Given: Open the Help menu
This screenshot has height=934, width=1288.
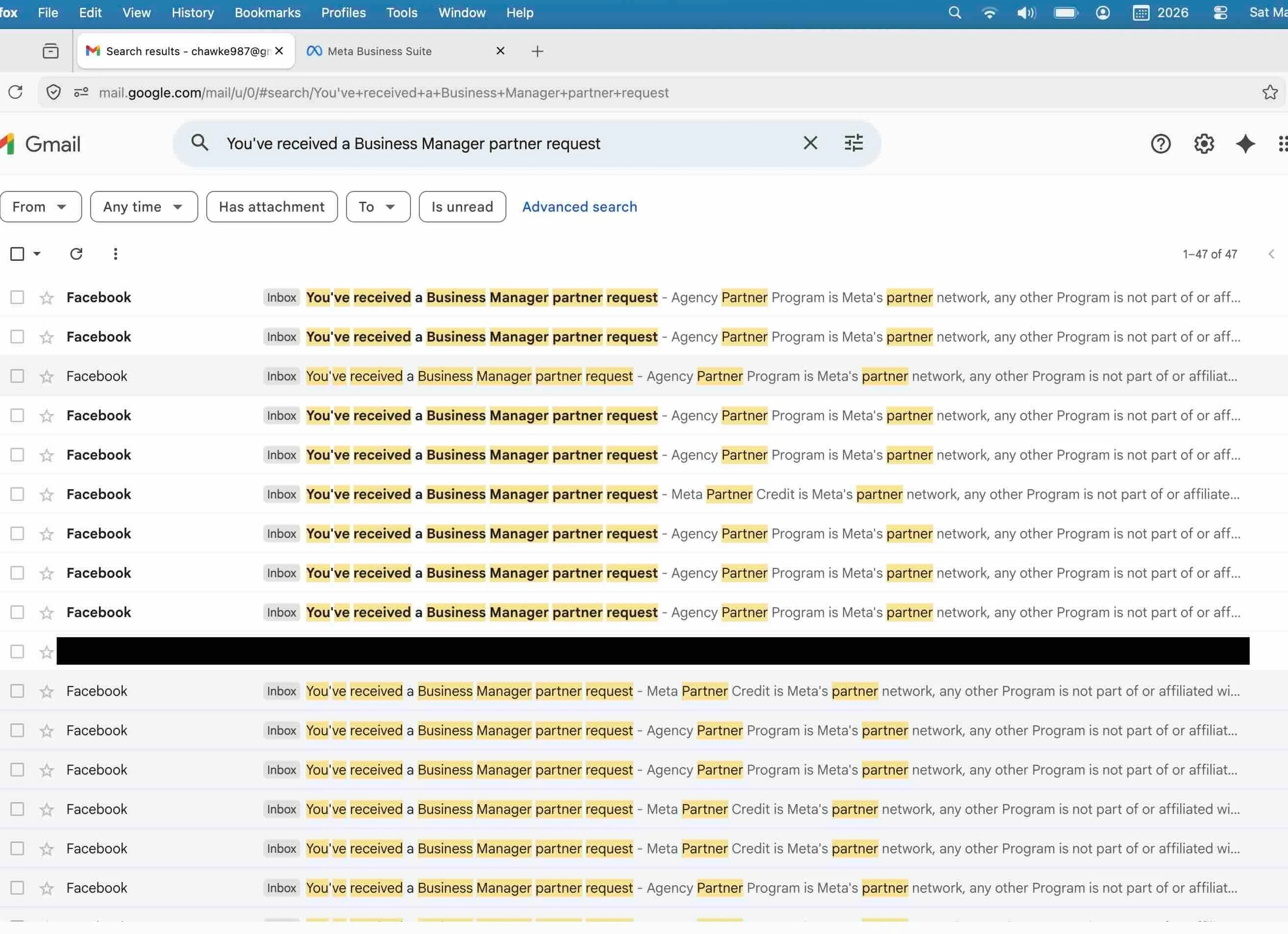Looking at the screenshot, I should tap(520, 12).
